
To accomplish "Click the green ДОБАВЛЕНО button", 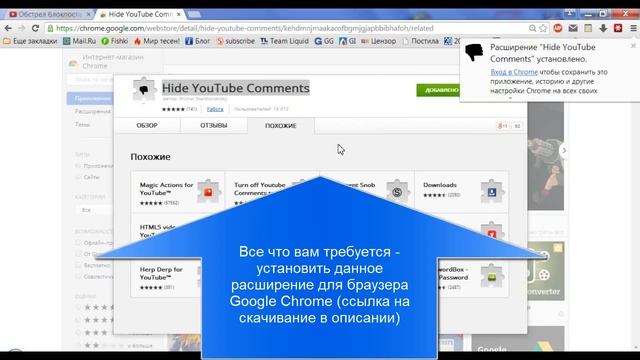I will (x=439, y=90).
